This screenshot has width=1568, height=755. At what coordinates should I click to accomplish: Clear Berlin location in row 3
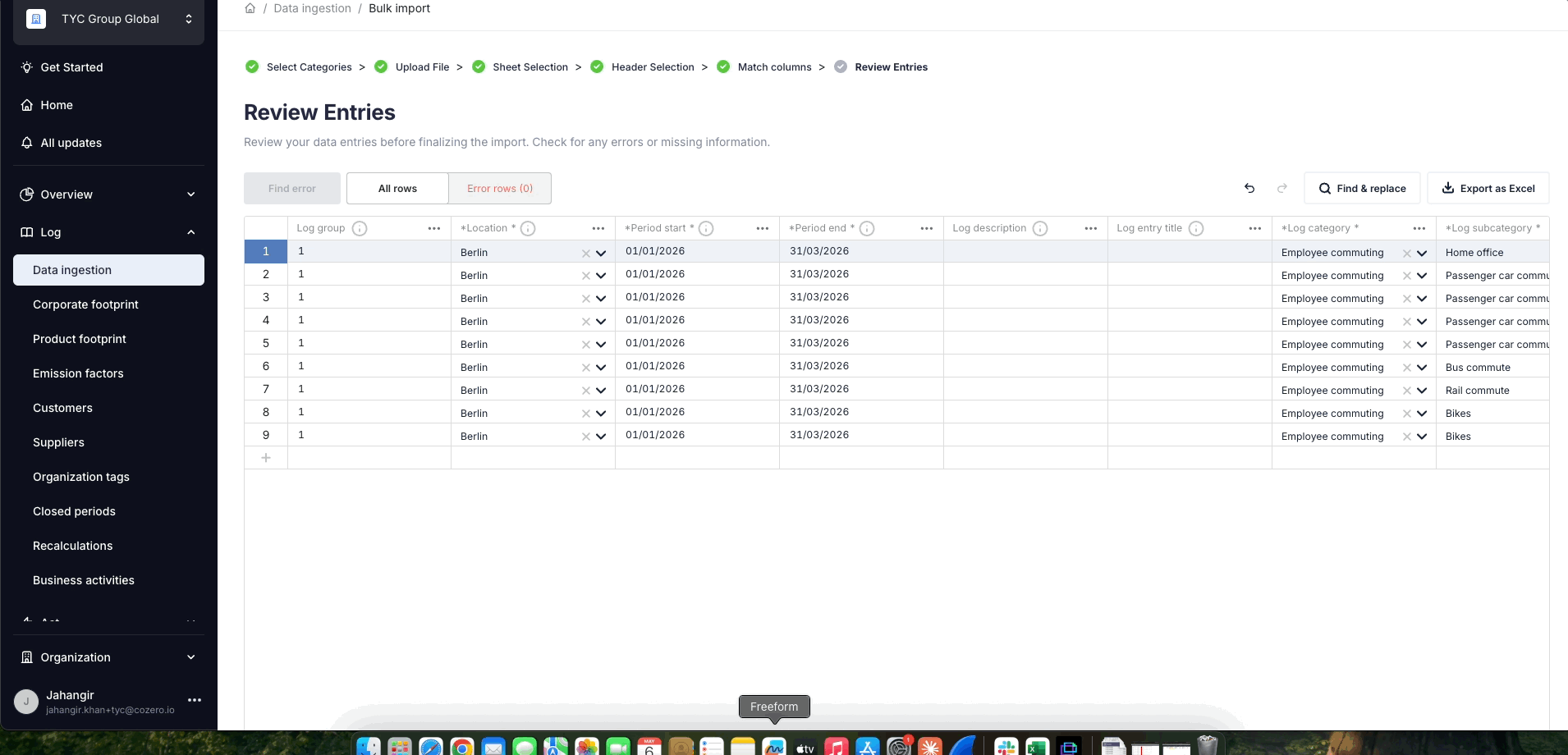[x=586, y=299]
